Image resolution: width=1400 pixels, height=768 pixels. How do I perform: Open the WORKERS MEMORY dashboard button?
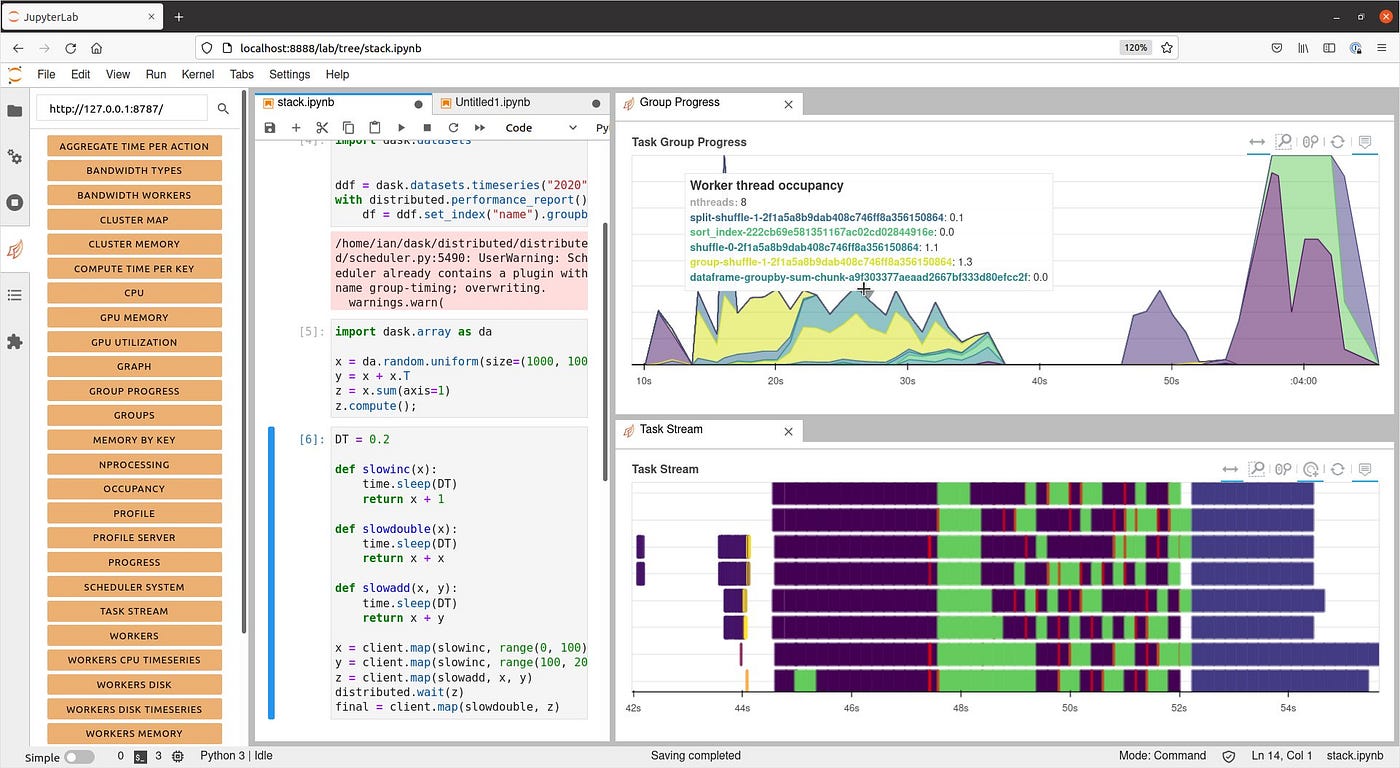134,734
